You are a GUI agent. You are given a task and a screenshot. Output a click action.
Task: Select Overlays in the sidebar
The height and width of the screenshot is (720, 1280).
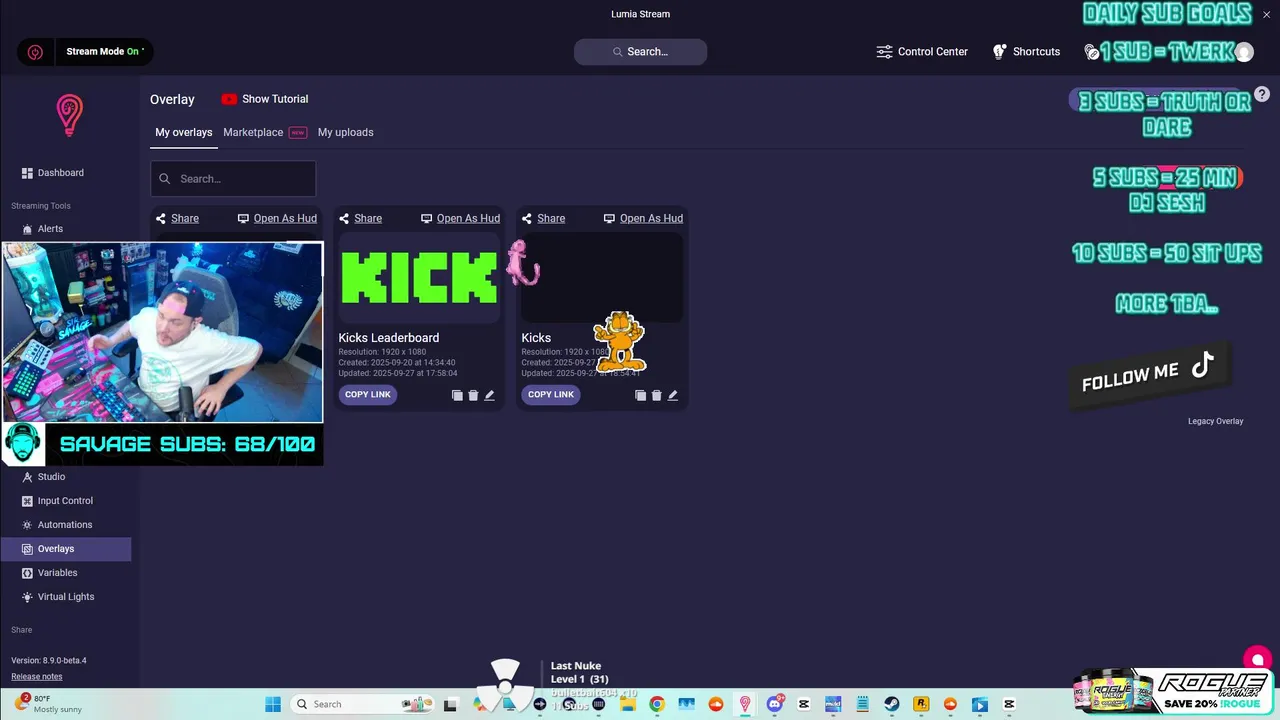click(65, 549)
